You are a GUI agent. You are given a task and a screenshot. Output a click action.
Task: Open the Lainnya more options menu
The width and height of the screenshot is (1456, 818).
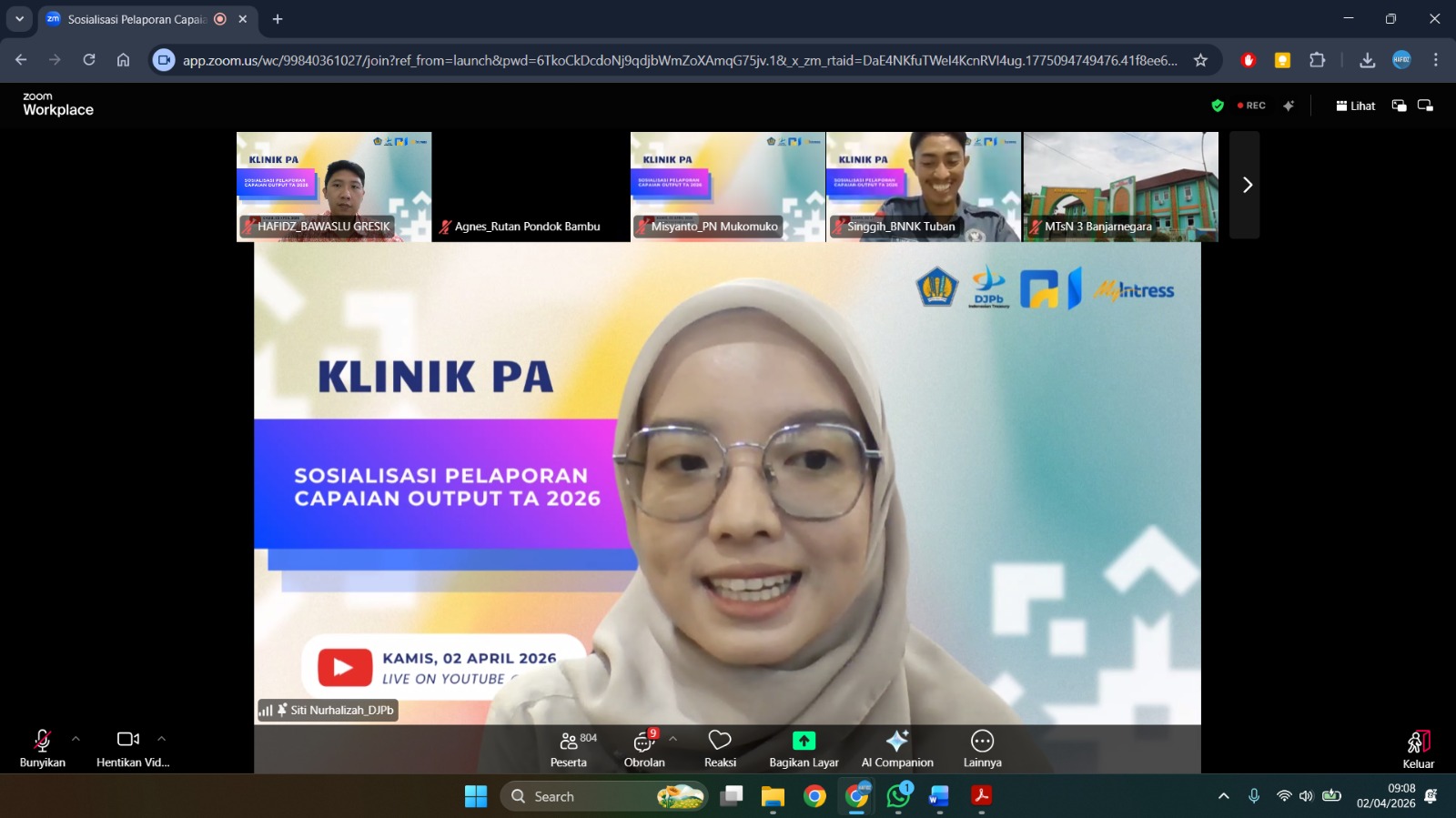click(982, 749)
